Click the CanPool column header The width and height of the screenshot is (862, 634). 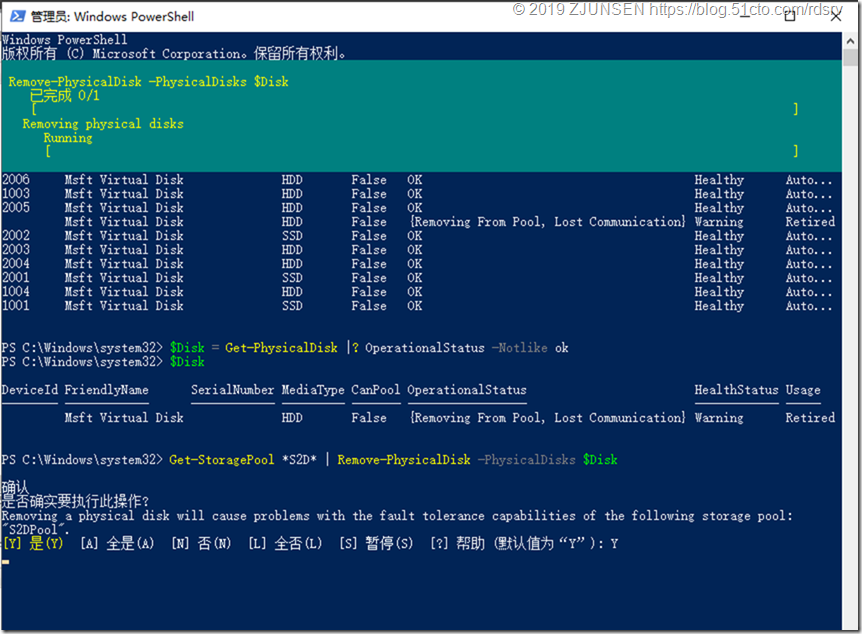(x=375, y=390)
